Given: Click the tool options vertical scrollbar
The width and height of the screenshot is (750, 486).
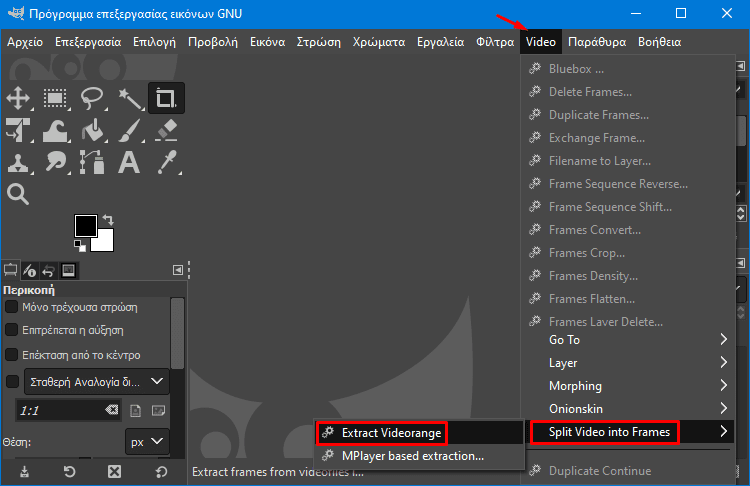Looking at the screenshot, I should [177, 333].
